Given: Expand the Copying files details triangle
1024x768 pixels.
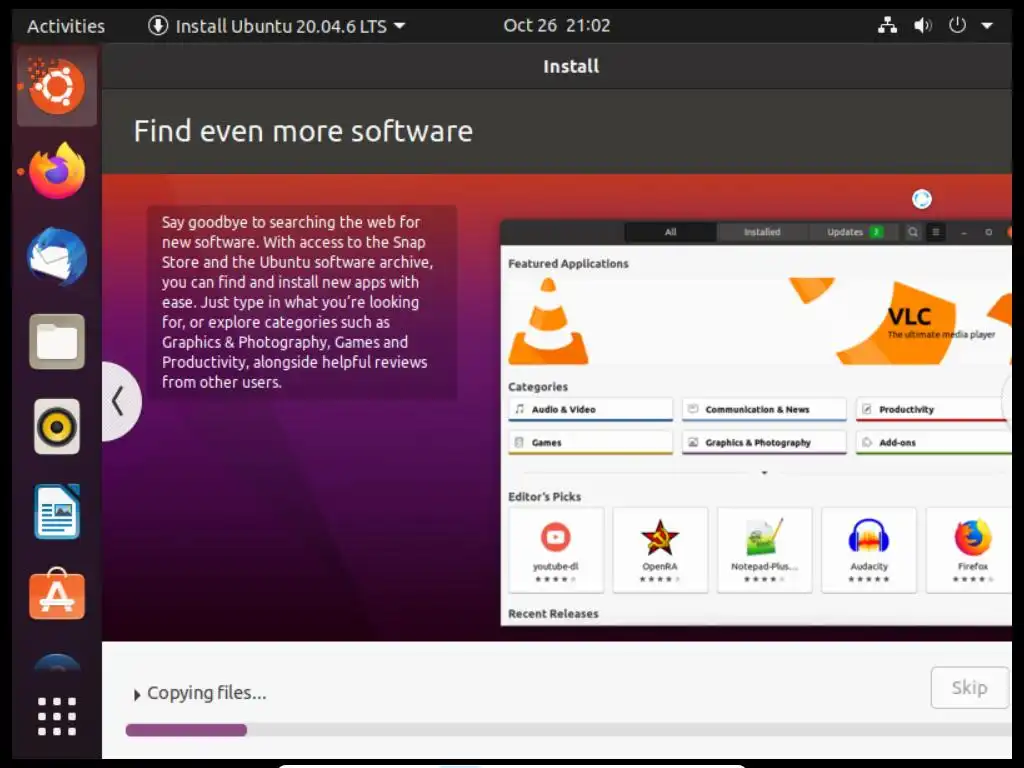Looking at the screenshot, I should [x=136, y=695].
